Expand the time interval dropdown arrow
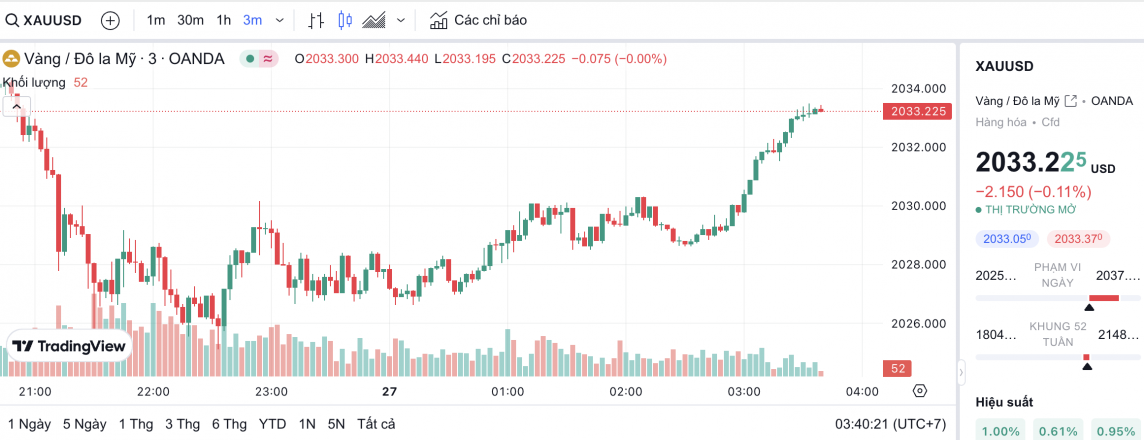 tap(279, 20)
